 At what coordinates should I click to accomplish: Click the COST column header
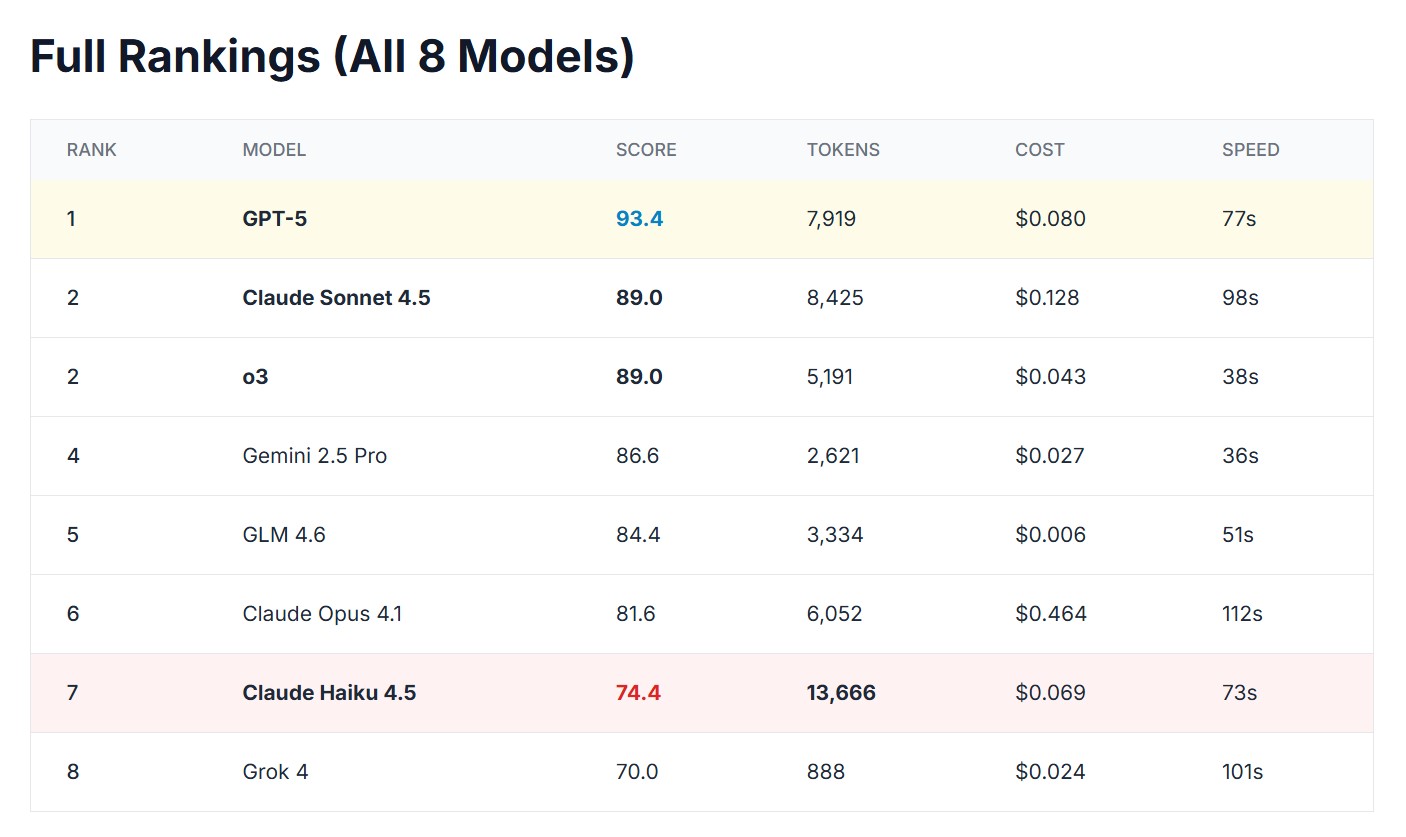tap(1039, 150)
